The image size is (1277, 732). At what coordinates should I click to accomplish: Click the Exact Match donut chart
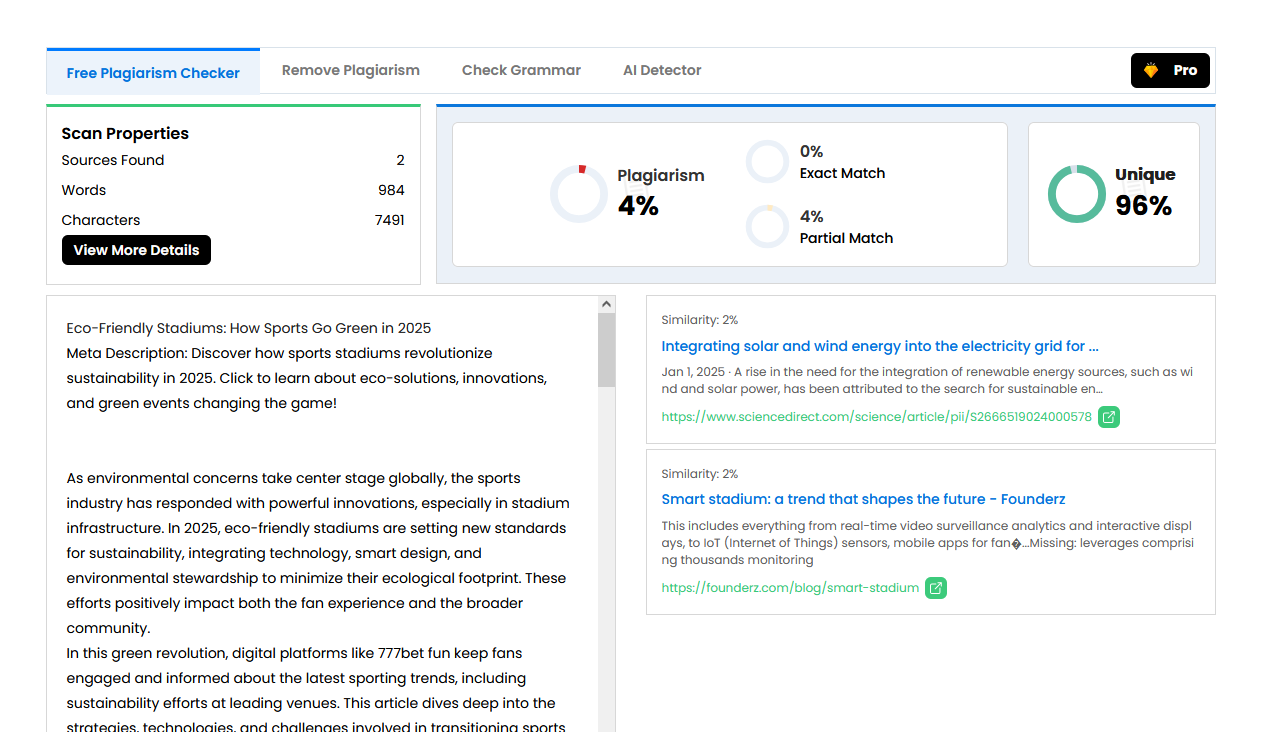pos(768,162)
